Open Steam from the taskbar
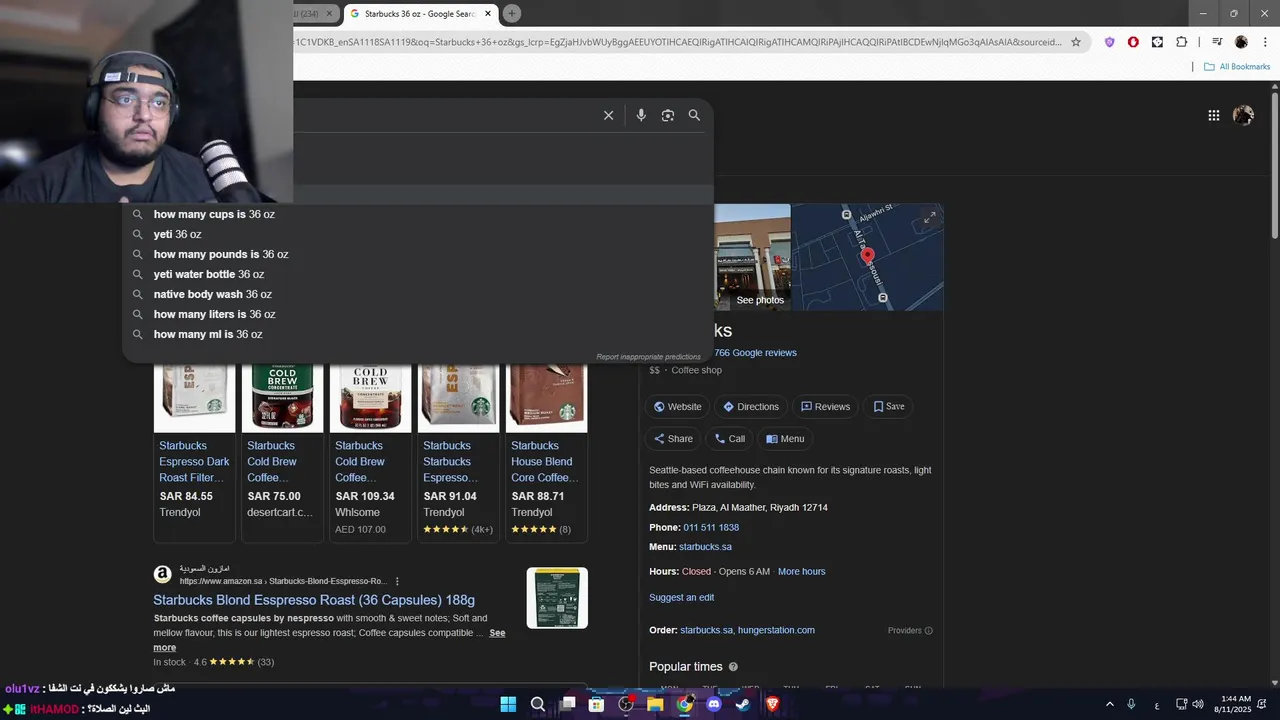 click(x=743, y=704)
